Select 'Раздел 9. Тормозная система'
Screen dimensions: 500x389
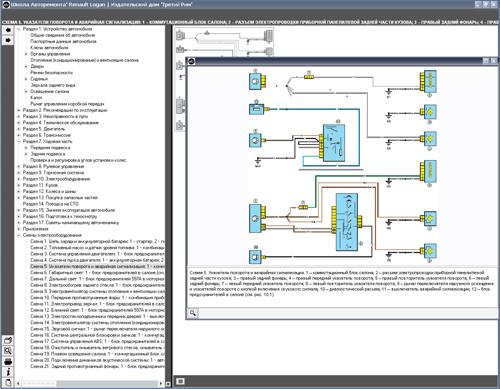pyautogui.click(x=53, y=173)
